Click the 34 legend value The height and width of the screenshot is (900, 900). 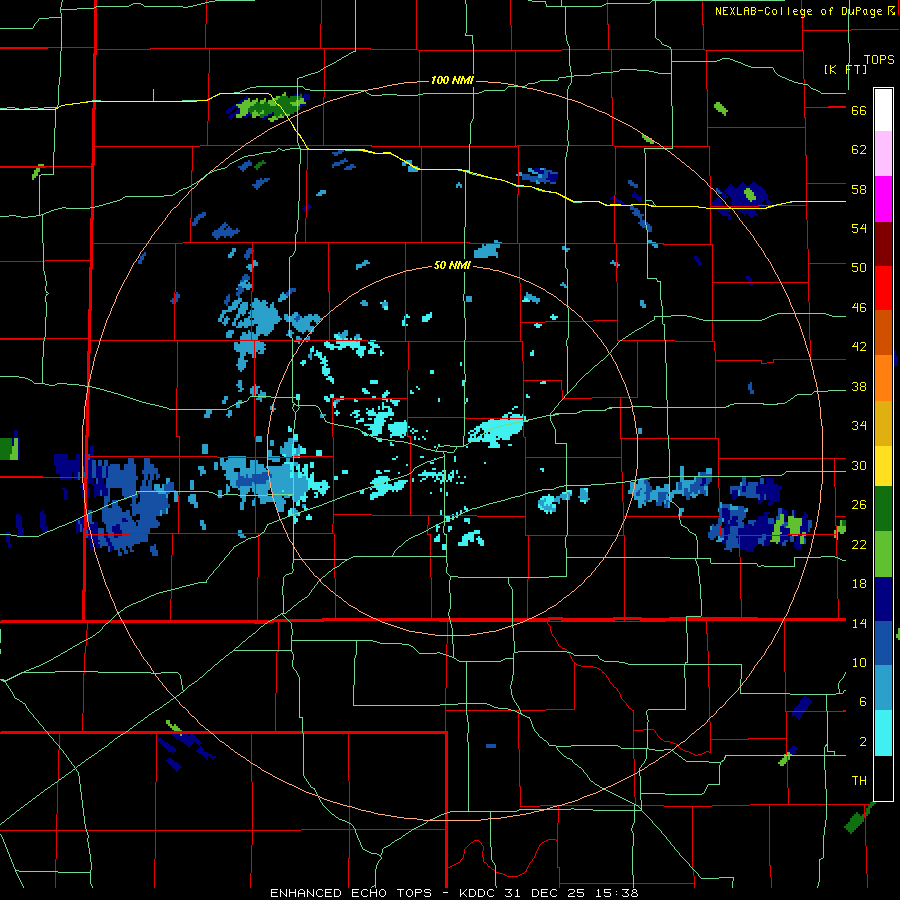pyautogui.click(x=859, y=426)
